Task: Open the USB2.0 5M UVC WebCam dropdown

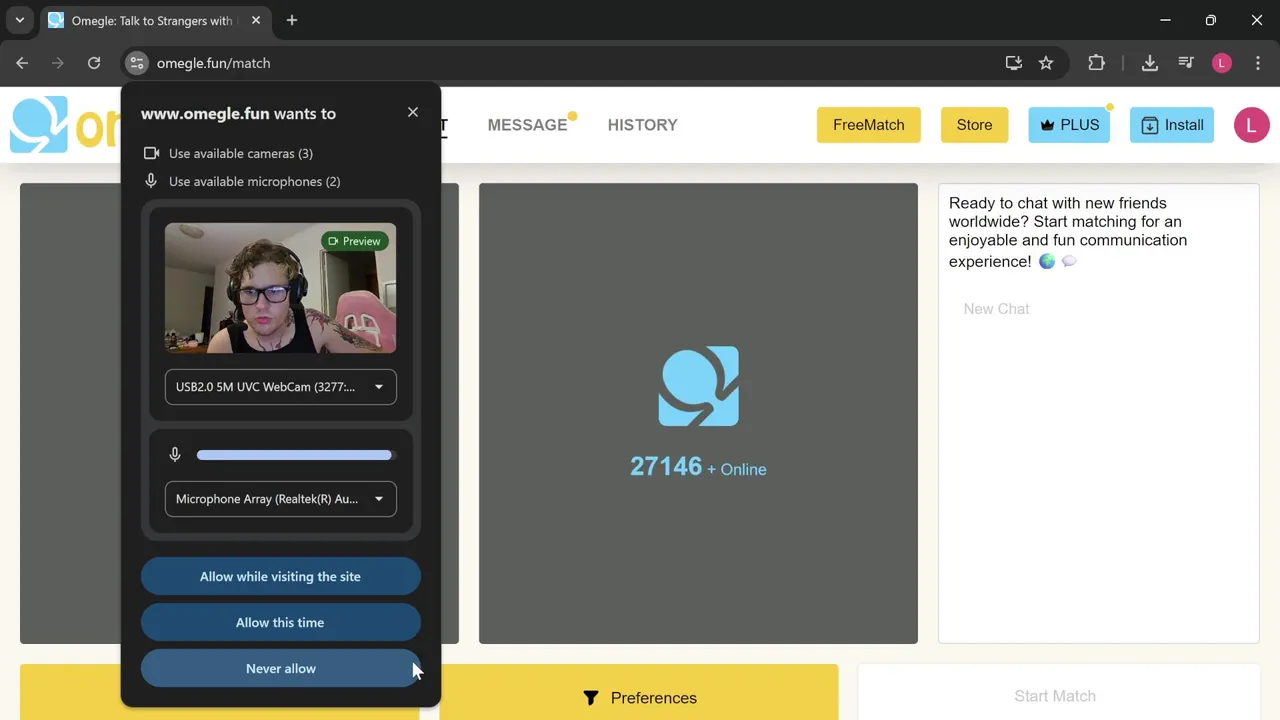Action: click(x=280, y=387)
